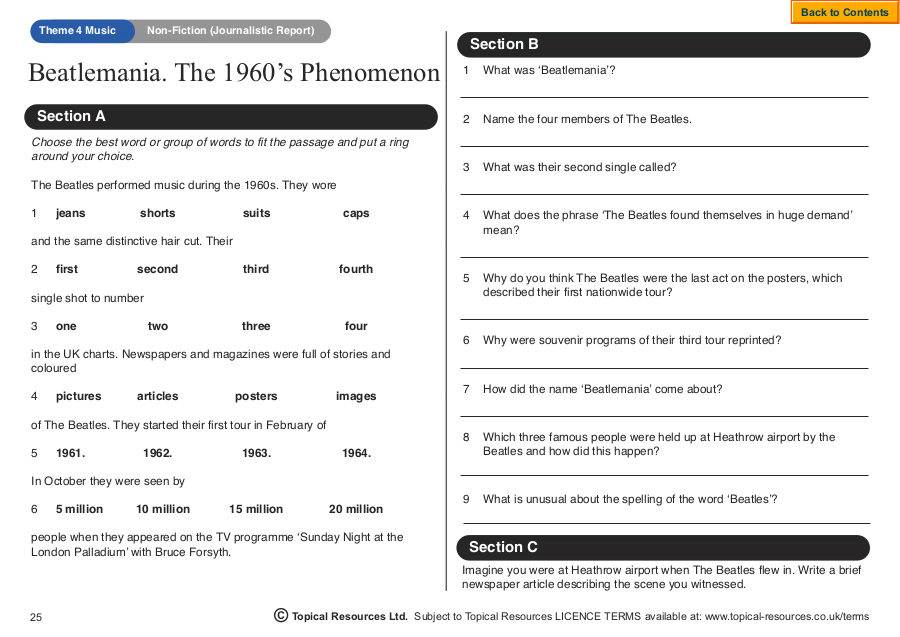Pick the 'third' option in row 2
Image resolution: width=900 pixels, height=637 pixels.
[256, 269]
